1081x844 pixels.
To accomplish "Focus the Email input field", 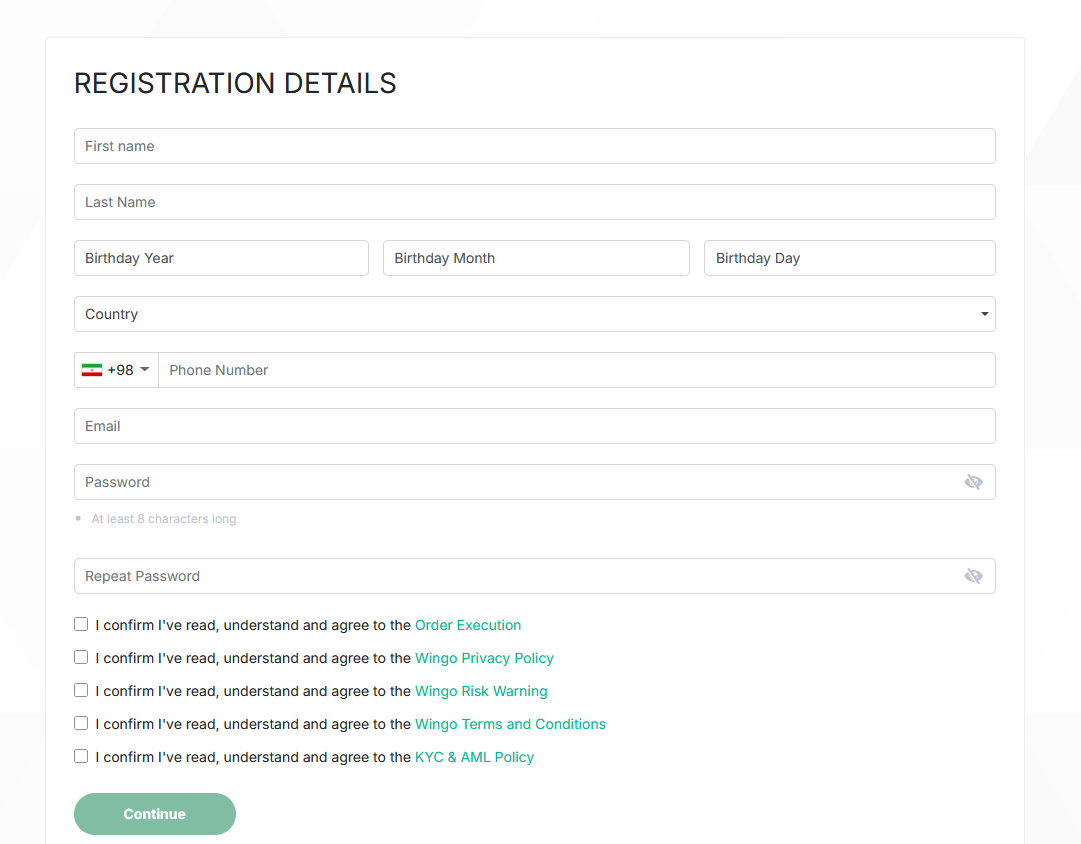I will pos(534,426).
